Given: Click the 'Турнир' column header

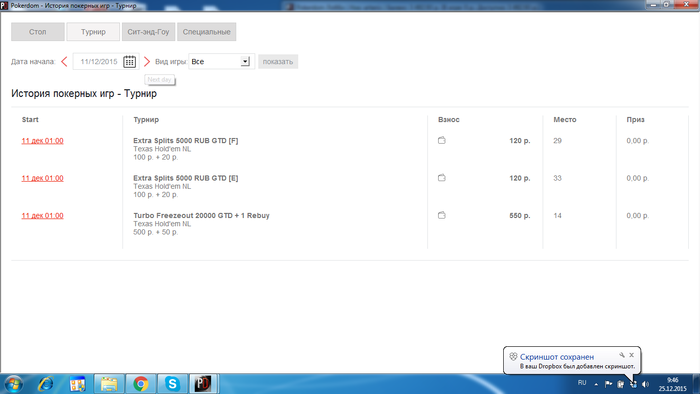Looking at the screenshot, I should point(146,120).
